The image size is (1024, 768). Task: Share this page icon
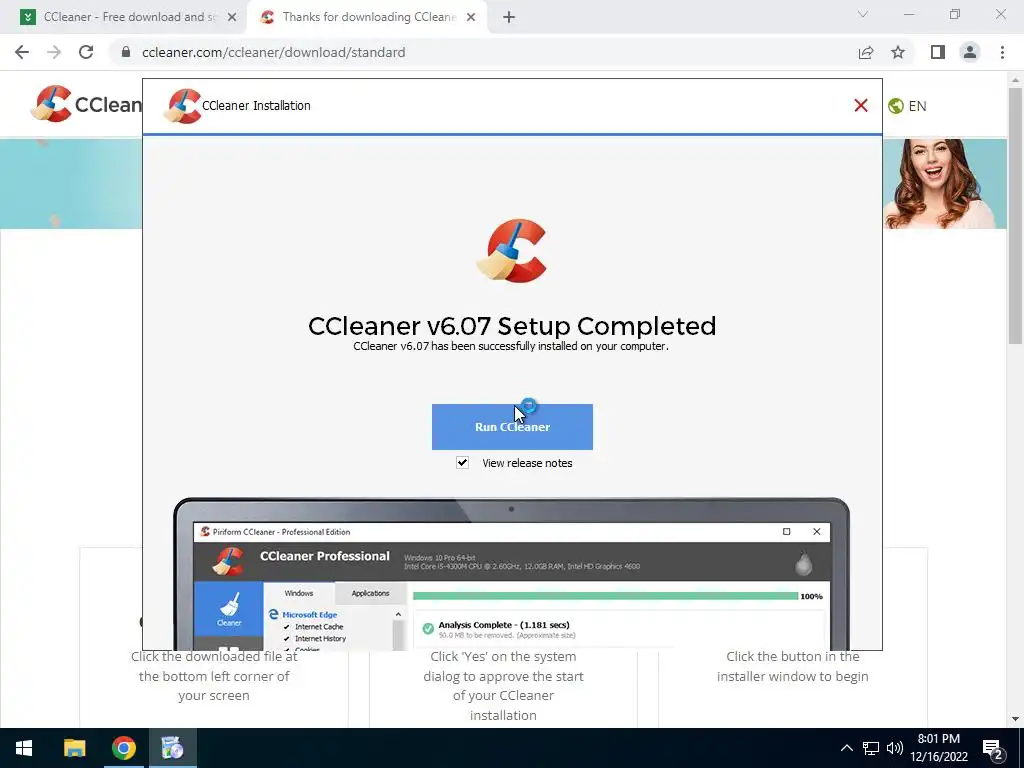(866, 52)
